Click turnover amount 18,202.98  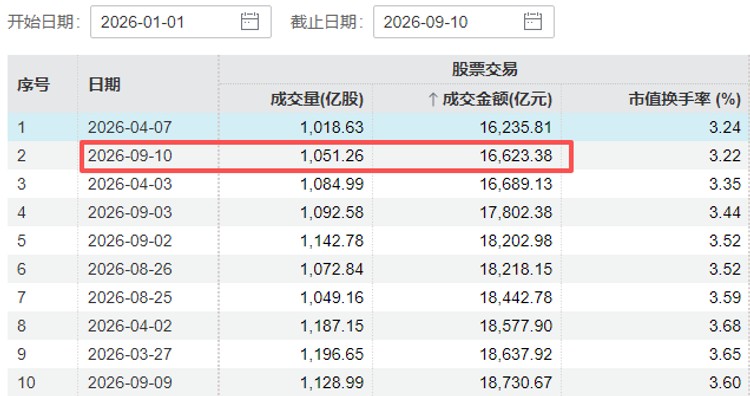(x=516, y=240)
